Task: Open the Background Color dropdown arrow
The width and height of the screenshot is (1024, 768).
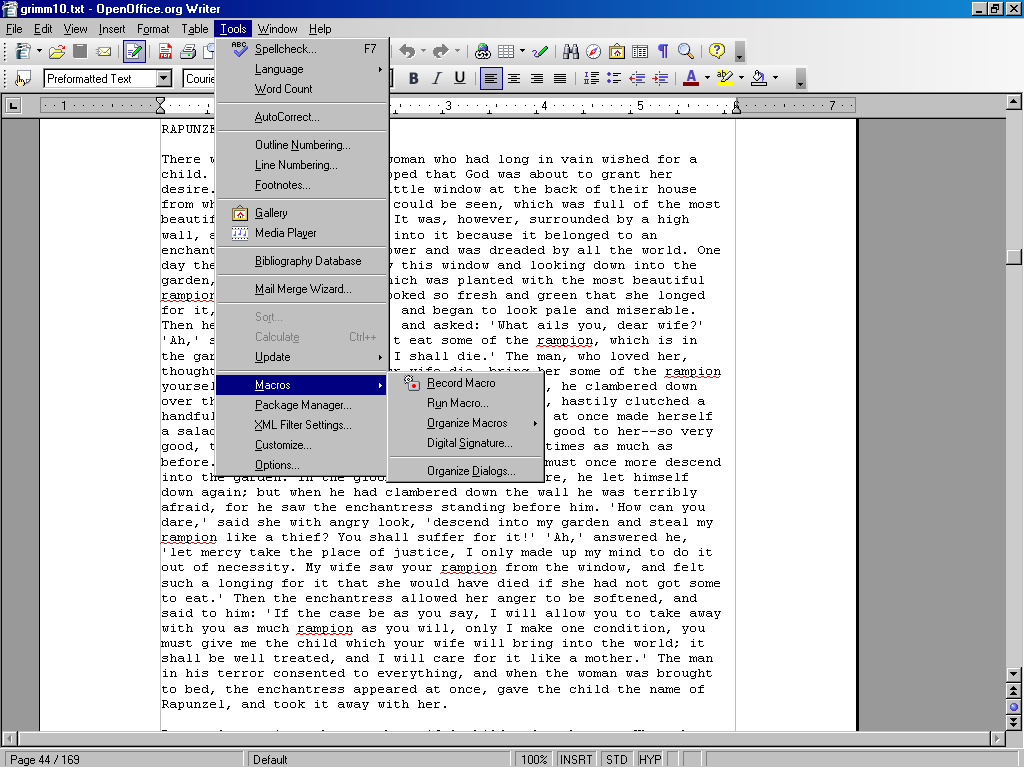Action: (775, 78)
